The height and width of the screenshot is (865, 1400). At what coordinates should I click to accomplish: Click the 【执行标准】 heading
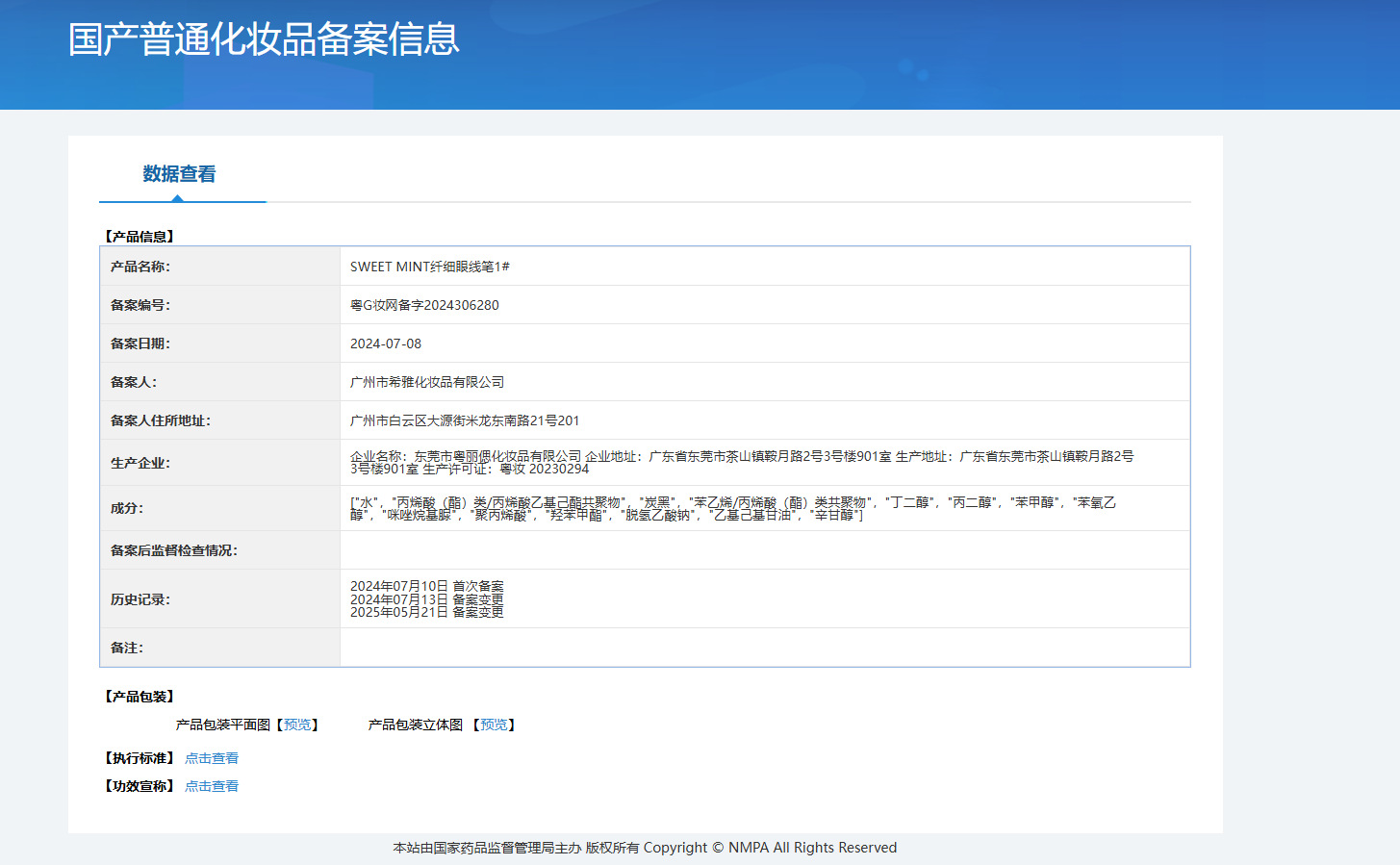140,758
